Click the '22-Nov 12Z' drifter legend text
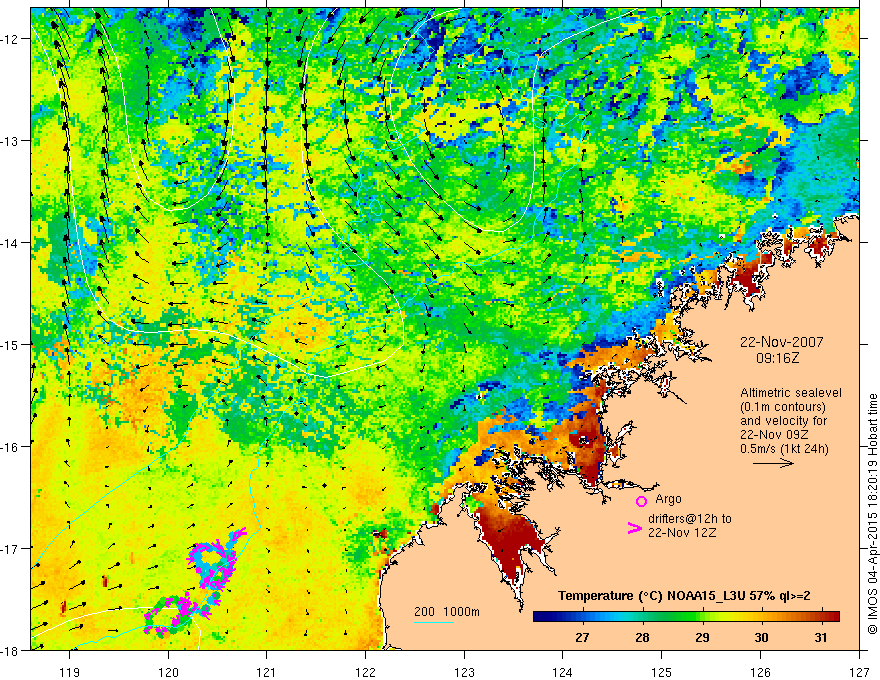The image size is (880, 680). [682, 532]
